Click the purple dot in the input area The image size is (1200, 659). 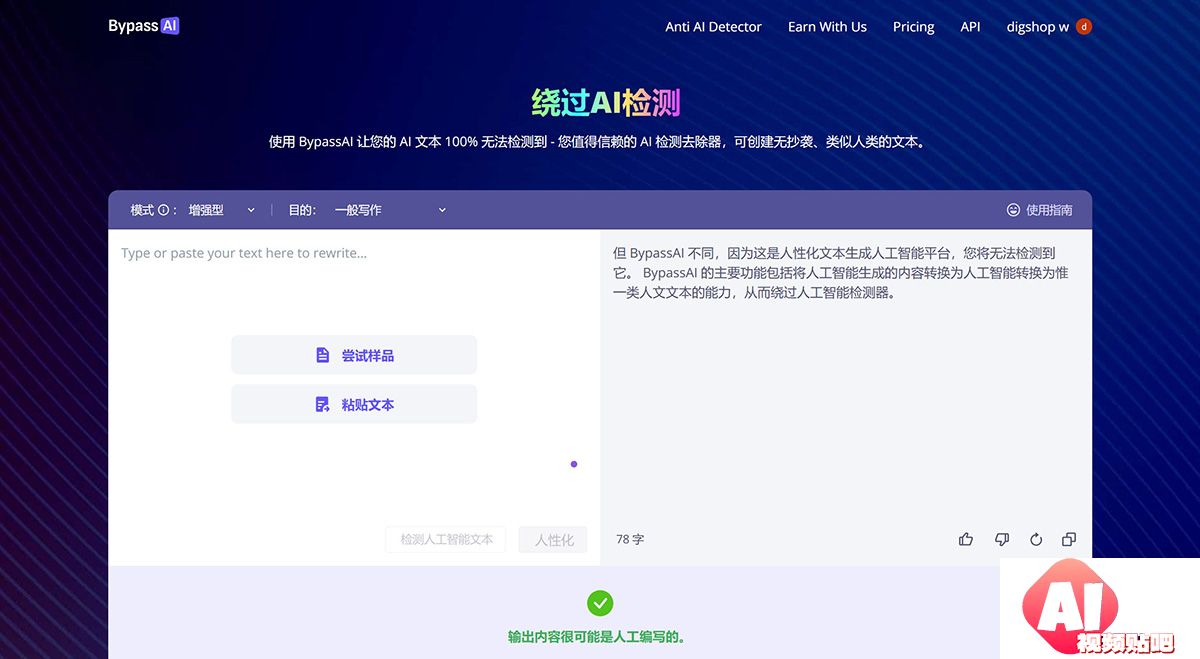coord(574,464)
